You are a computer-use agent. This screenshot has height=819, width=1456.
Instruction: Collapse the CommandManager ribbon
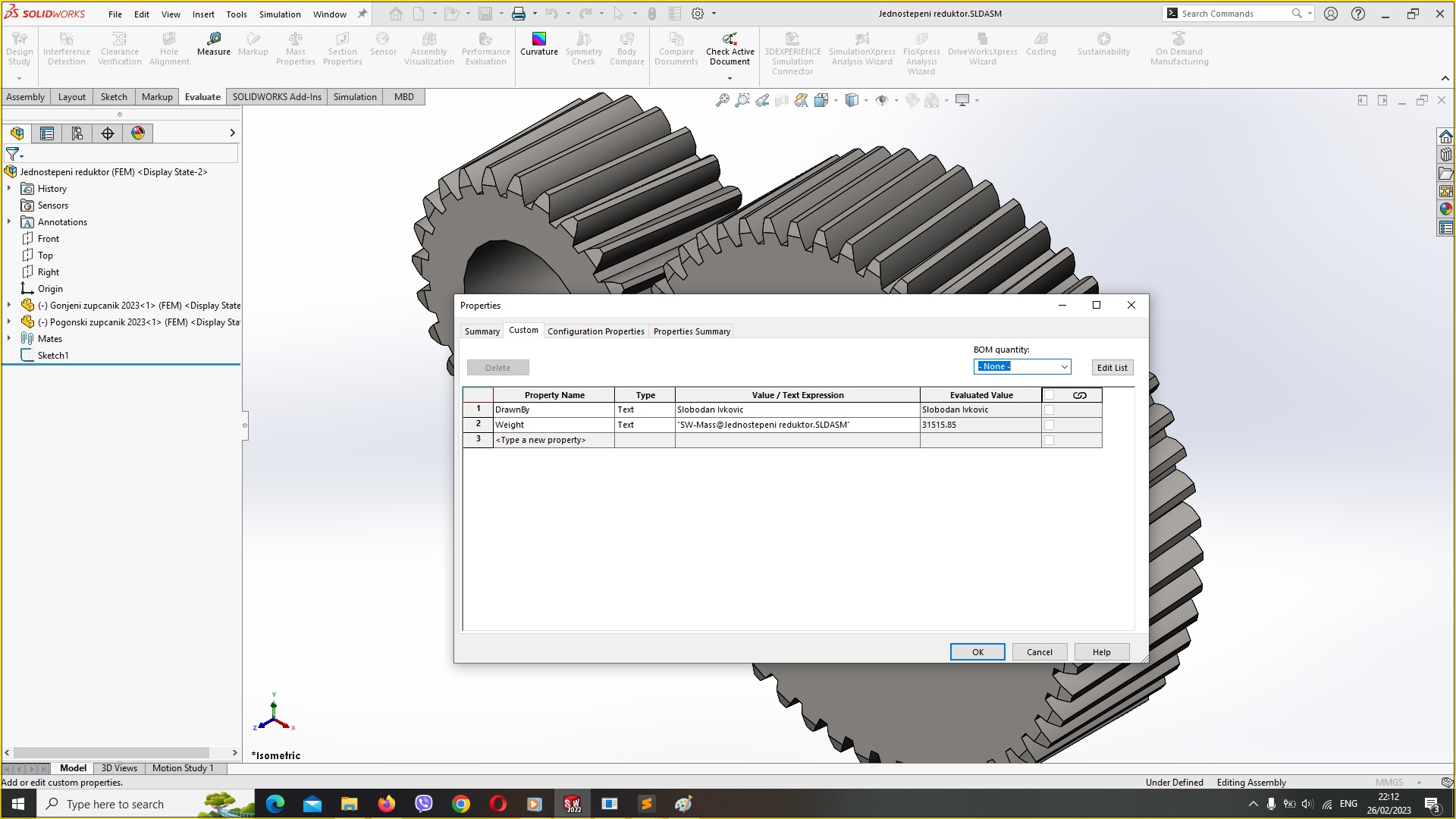[x=1445, y=78]
